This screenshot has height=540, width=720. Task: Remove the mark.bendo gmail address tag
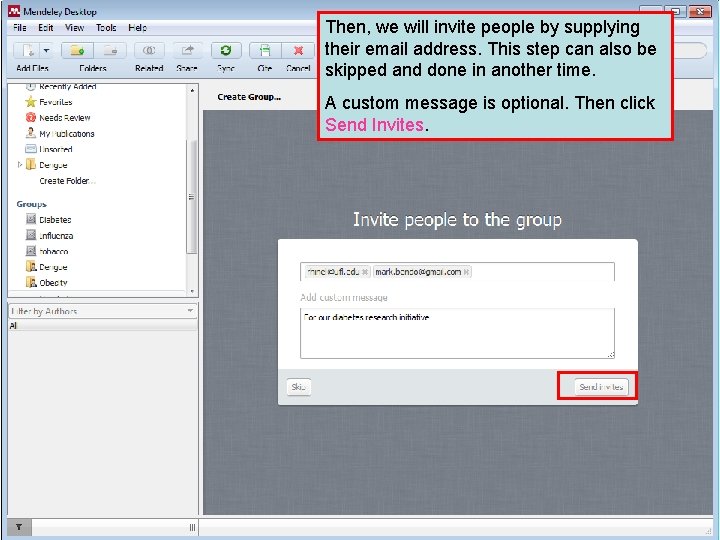click(x=466, y=272)
